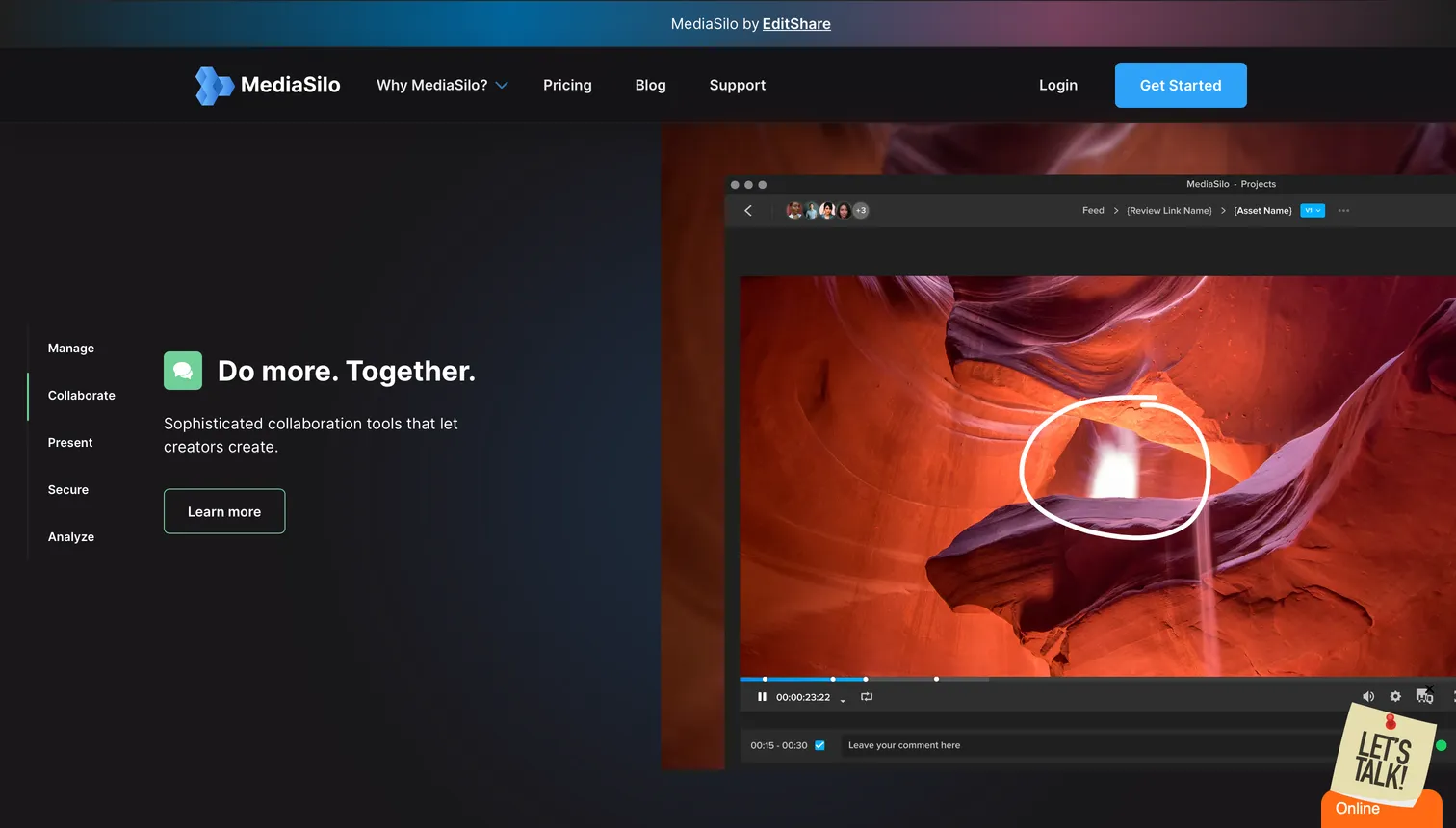Screen dimensions: 1456x828
Task: Open the player settings gear
Action: (x=1395, y=696)
